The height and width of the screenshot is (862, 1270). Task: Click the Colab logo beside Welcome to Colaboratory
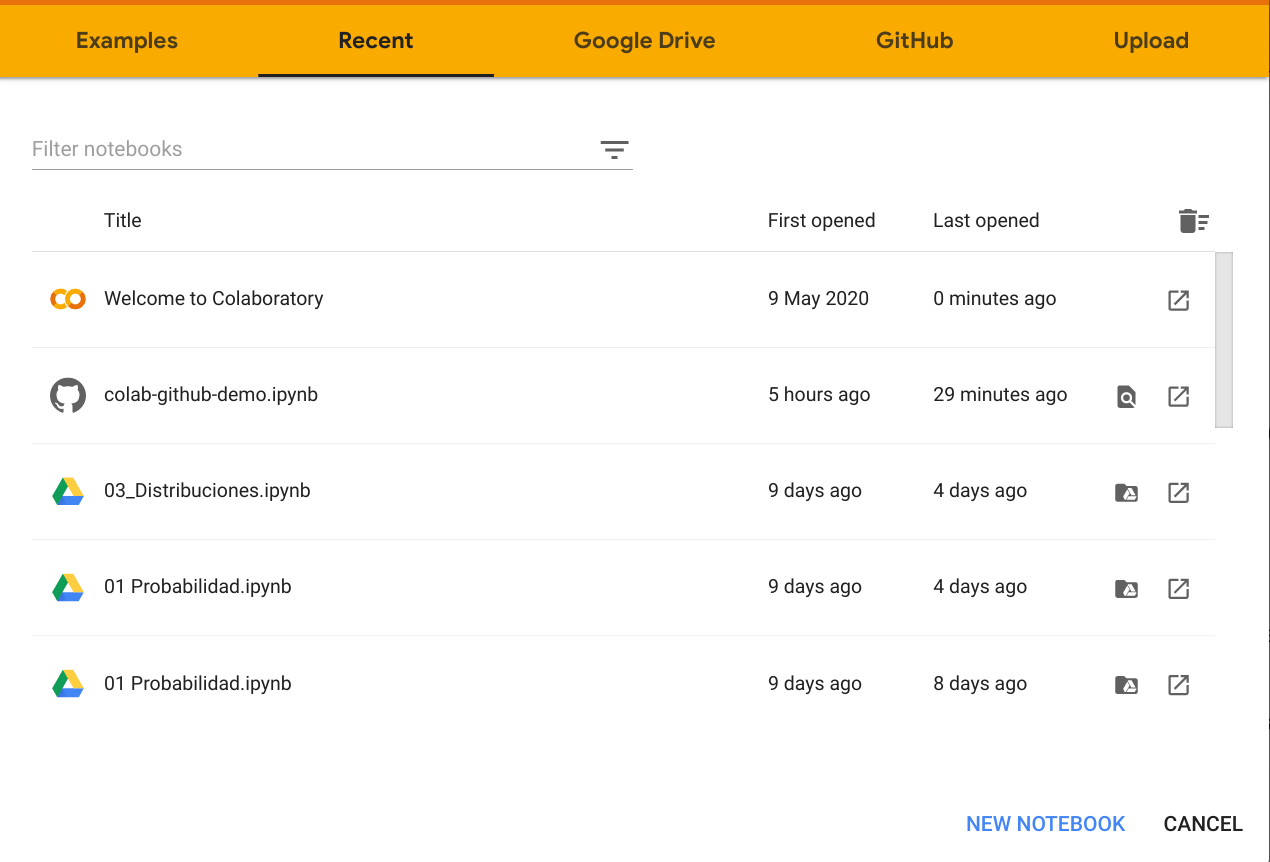[68, 299]
